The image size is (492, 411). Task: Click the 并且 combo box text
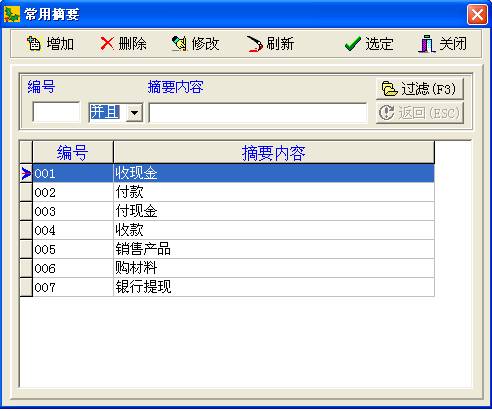[x=105, y=112]
